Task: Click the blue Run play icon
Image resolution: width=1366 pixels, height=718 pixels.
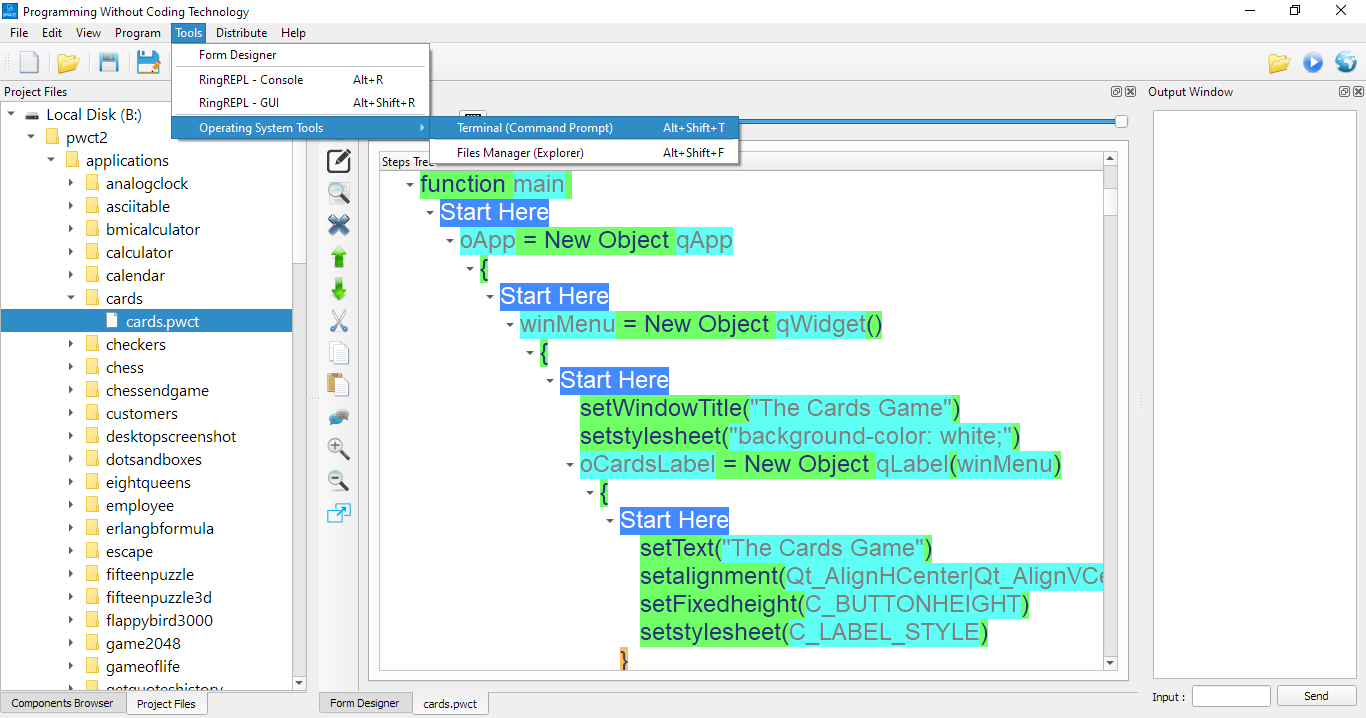Action: [x=1312, y=63]
